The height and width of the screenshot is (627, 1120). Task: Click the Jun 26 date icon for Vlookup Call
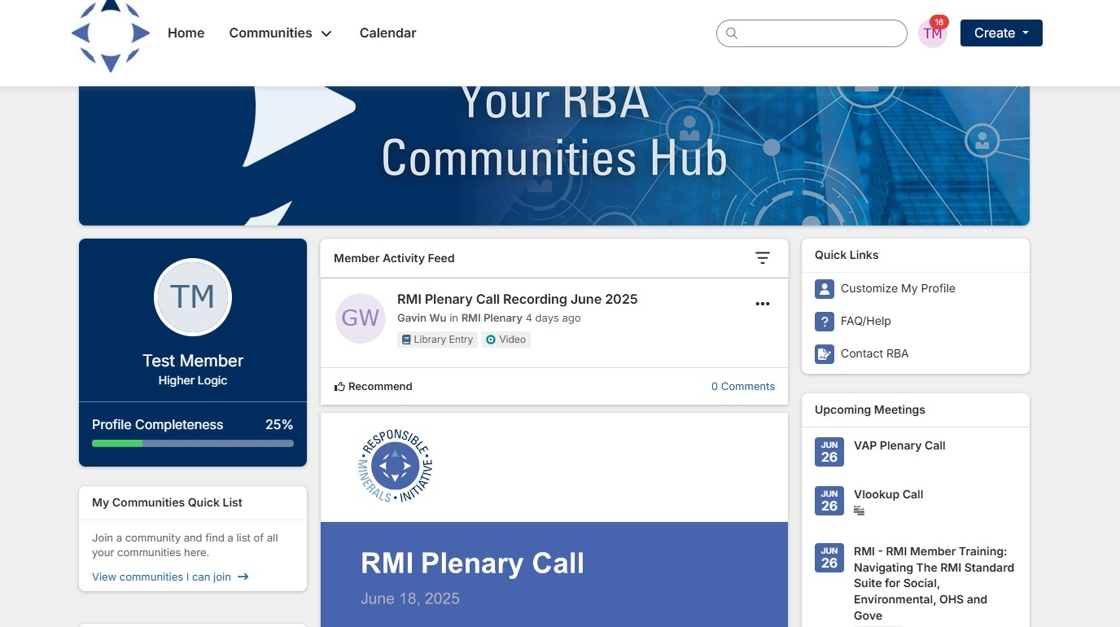829,501
